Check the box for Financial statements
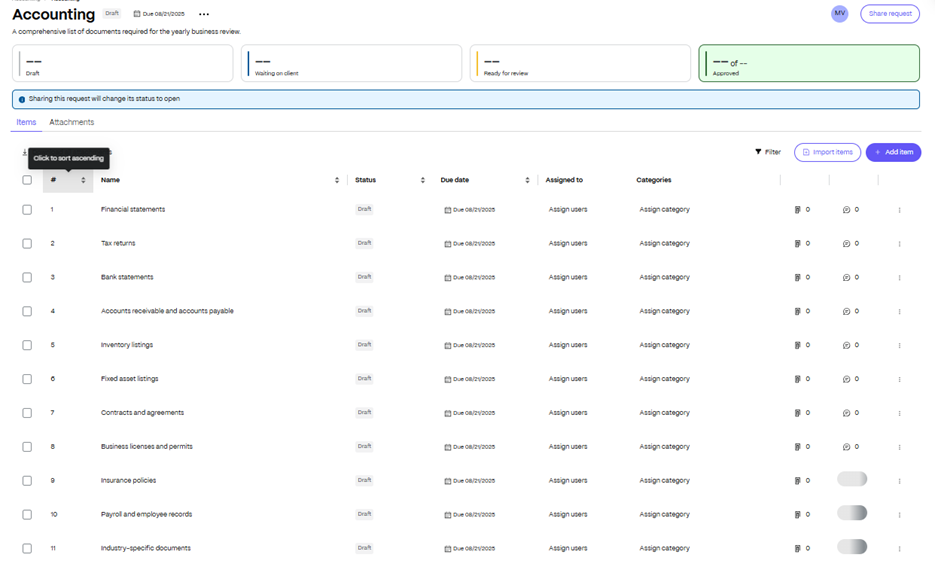This screenshot has width=935, height=579. tap(27, 210)
